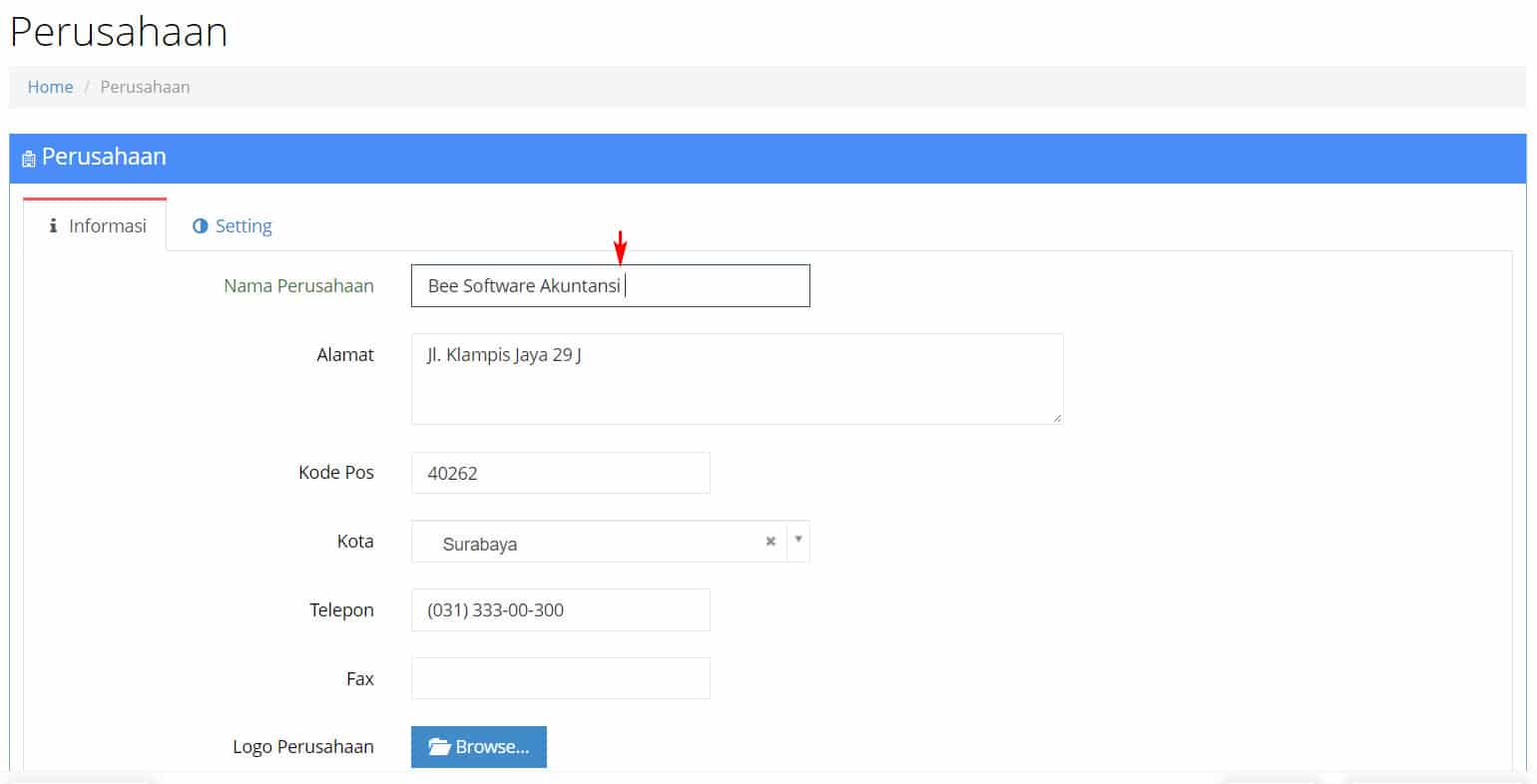The image size is (1537, 784).
Task: Click the folder icon on the Browse button
Action: click(x=440, y=746)
